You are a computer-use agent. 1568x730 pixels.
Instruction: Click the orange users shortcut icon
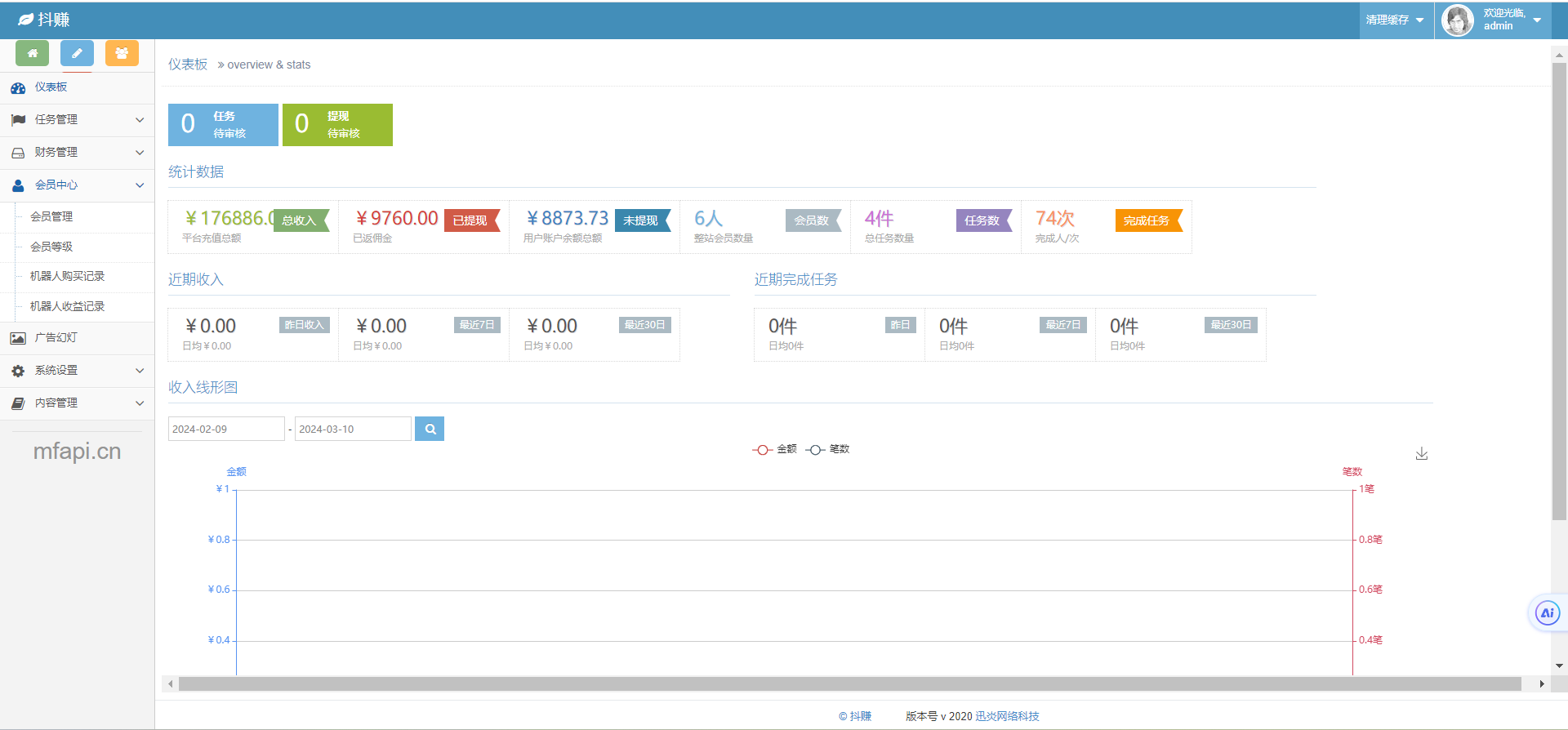pos(122,53)
